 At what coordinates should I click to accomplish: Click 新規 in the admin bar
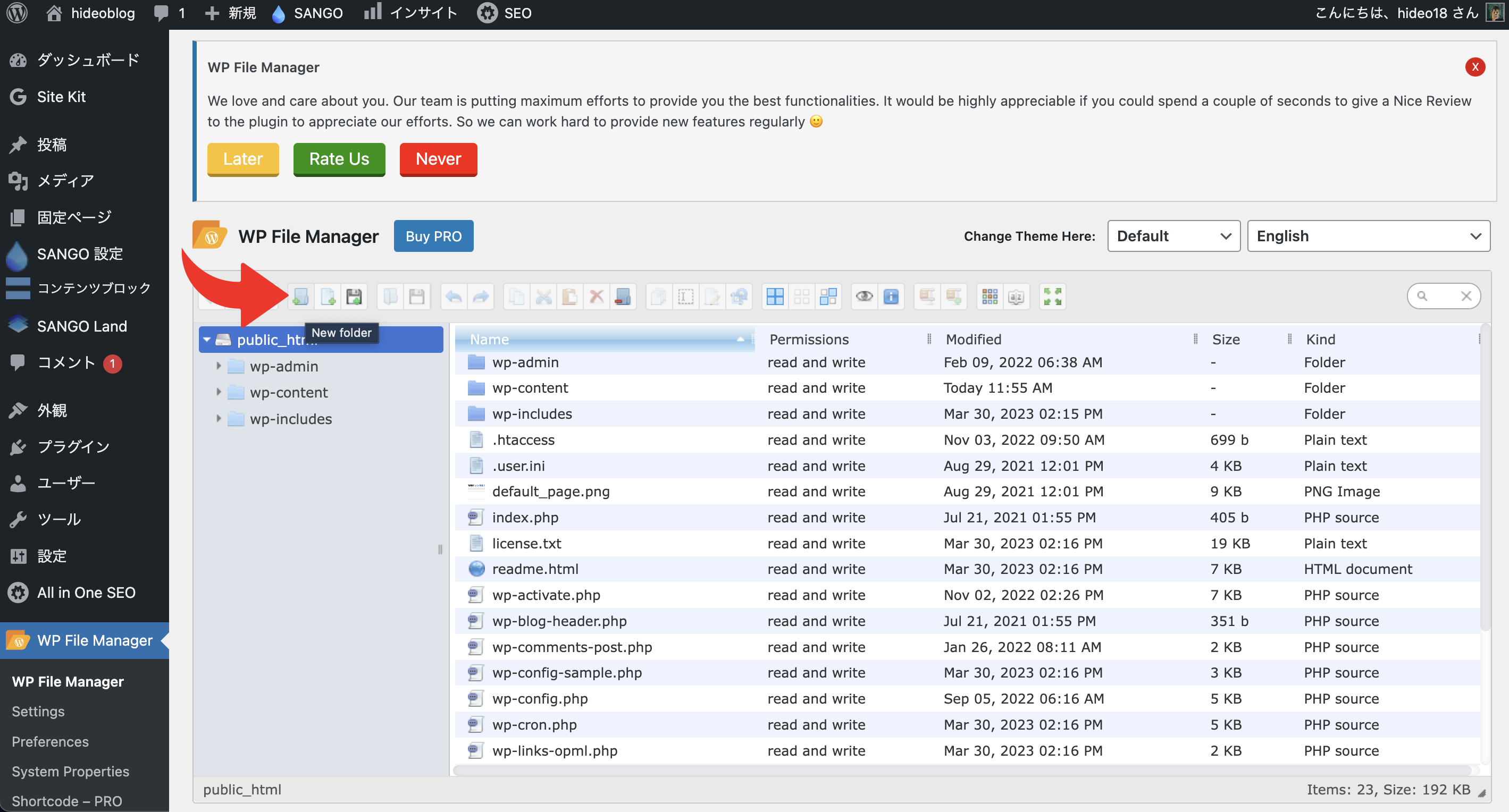click(x=230, y=13)
